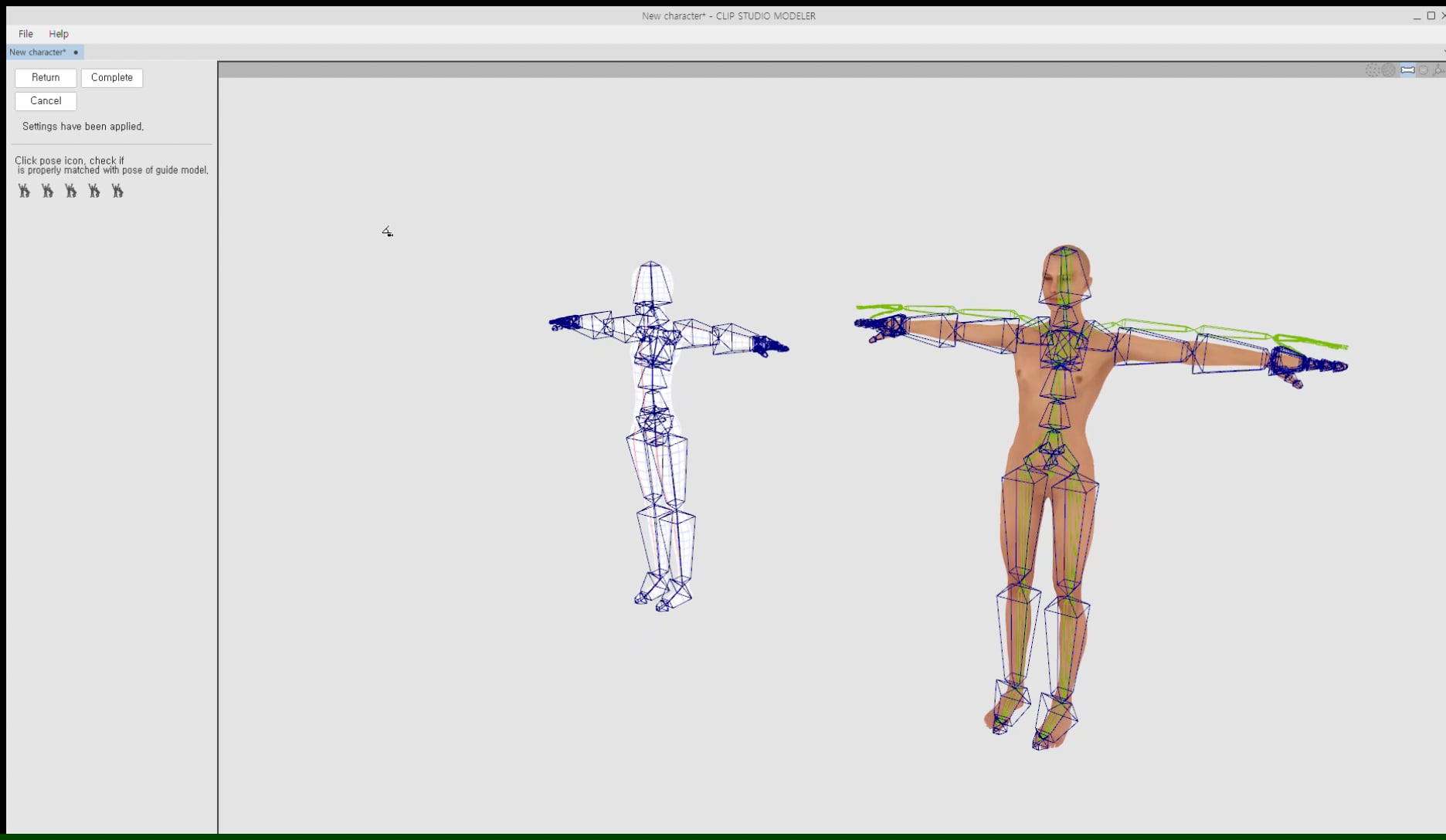Toggle the rounded material display icon
The width and height of the screenshot is (1446, 840).
pyautogui.click(x=1424, y=69)
